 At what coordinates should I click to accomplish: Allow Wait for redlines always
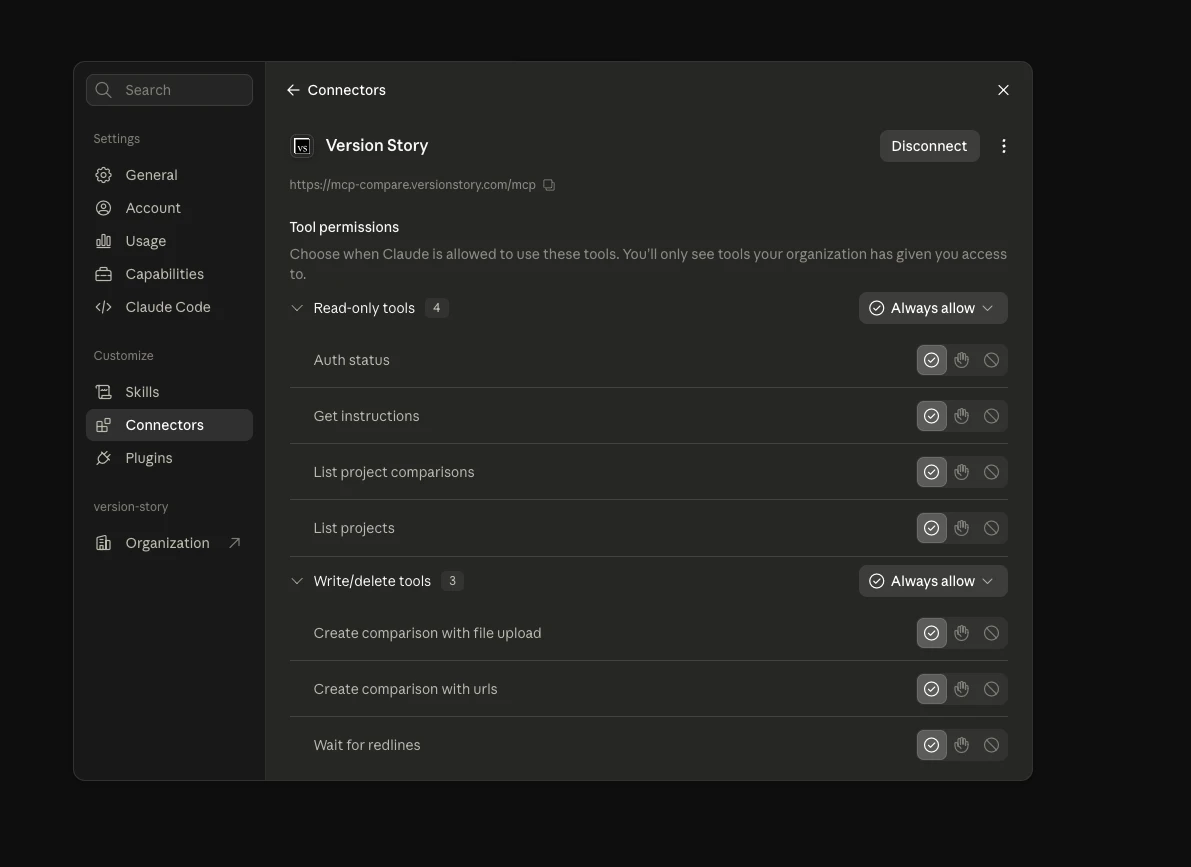point(931,745)
